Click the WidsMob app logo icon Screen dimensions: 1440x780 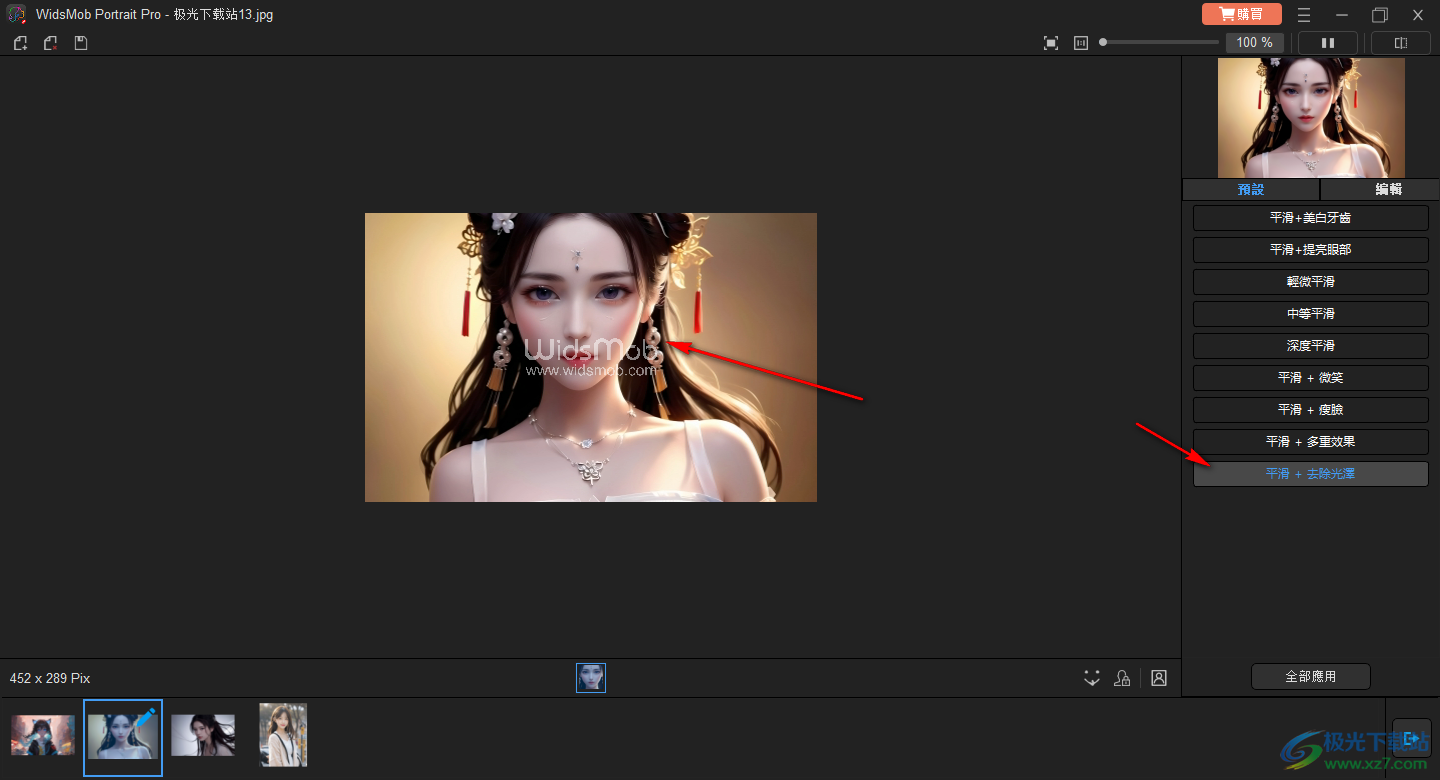pos(16,15)
